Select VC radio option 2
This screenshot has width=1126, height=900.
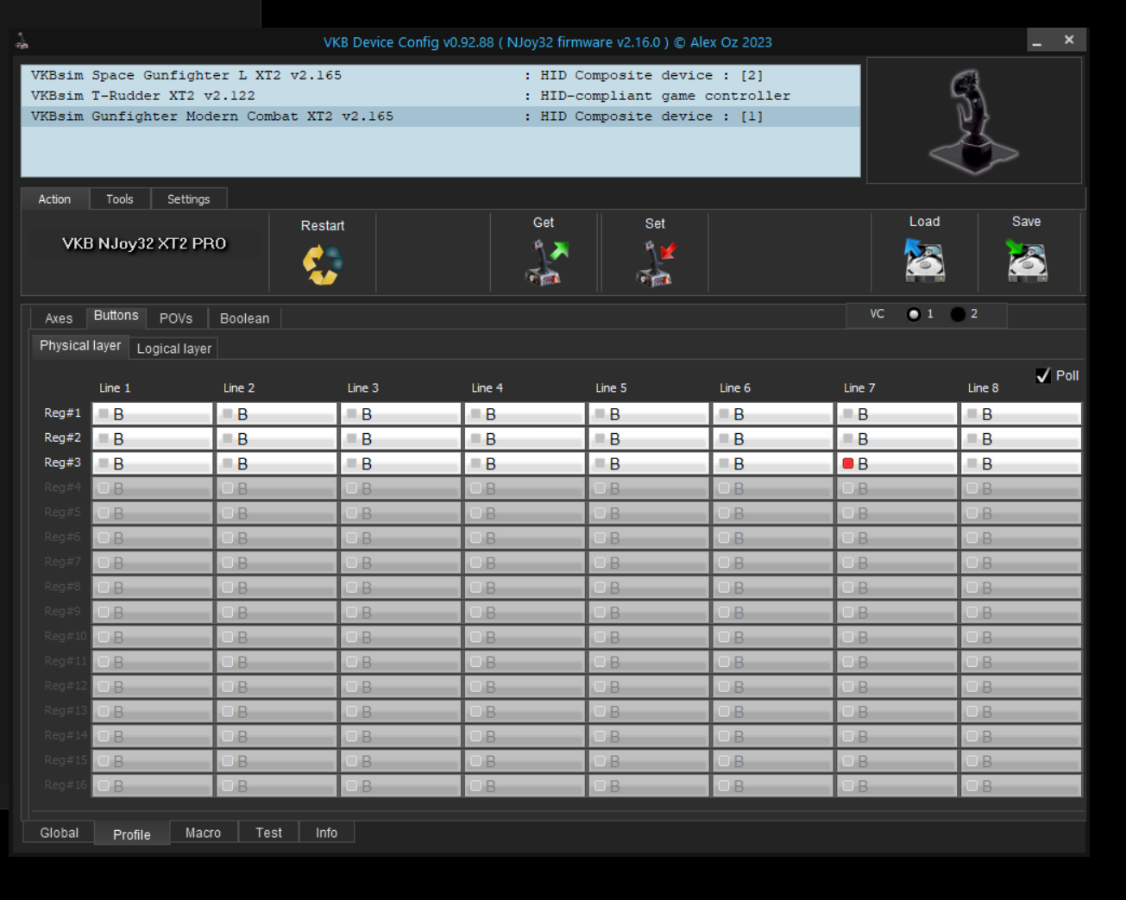[x=957, y=314]
